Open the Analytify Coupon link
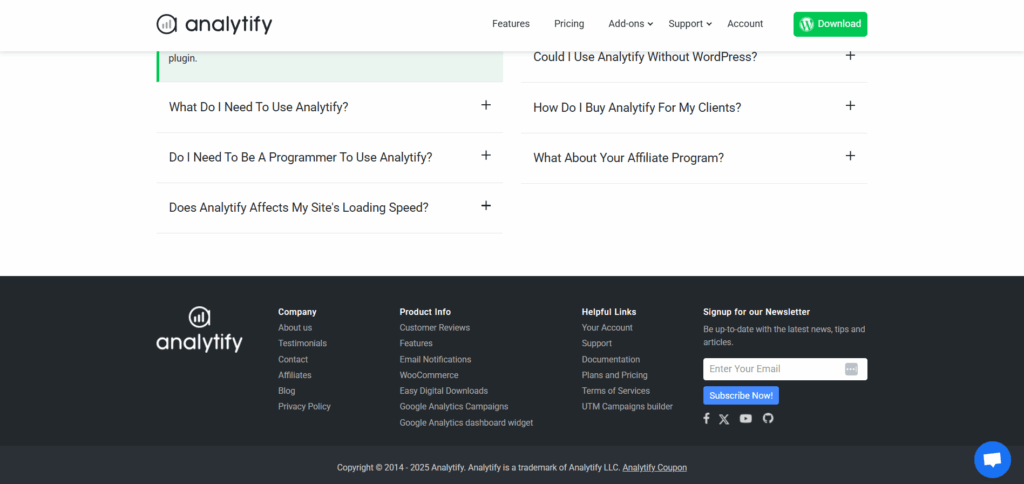This screenshot has width=1024, height=484. (x=654, y=468)
